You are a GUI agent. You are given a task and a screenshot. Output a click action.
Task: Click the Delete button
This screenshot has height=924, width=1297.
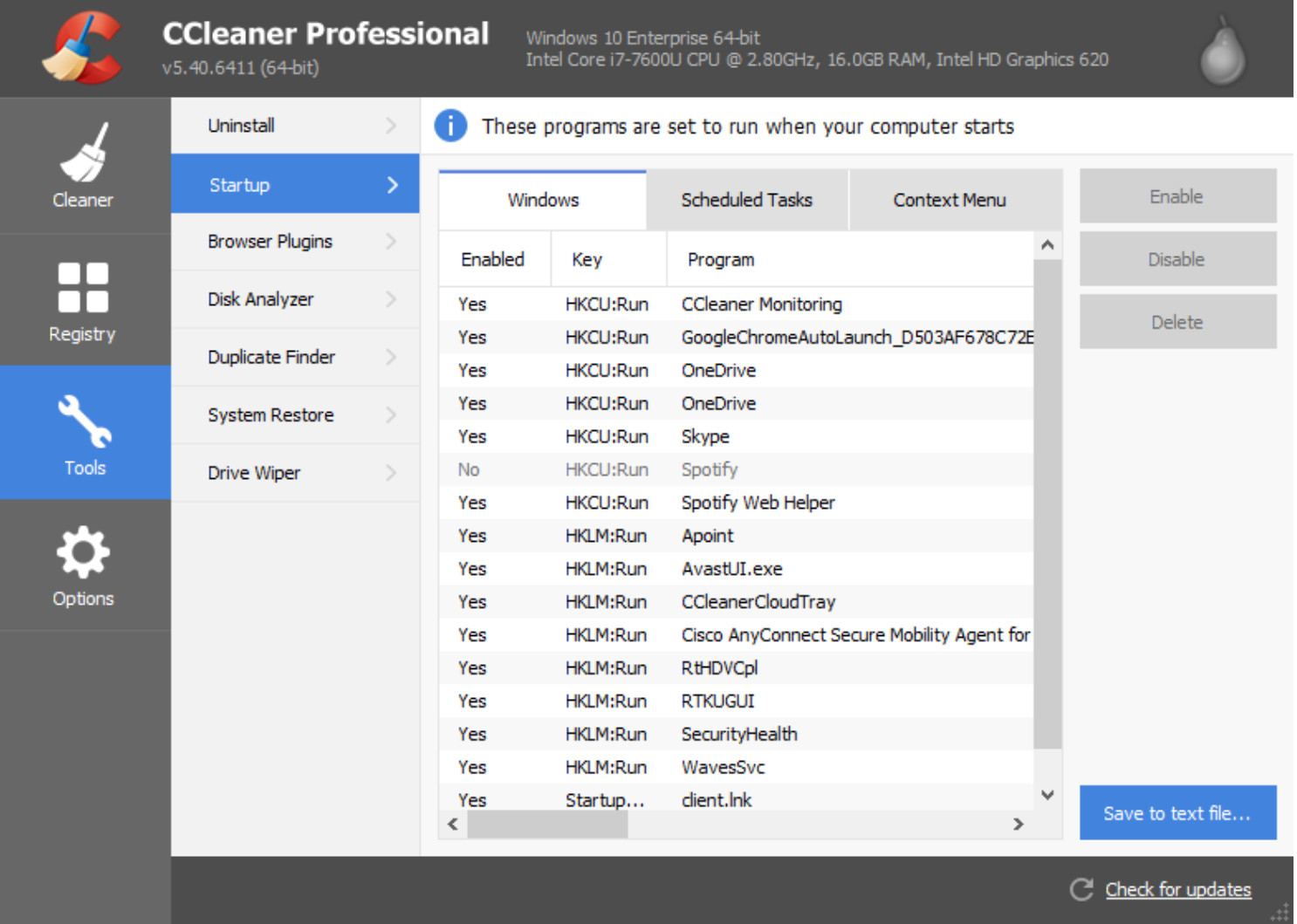pyautogui.click(x=1177, y=322)
